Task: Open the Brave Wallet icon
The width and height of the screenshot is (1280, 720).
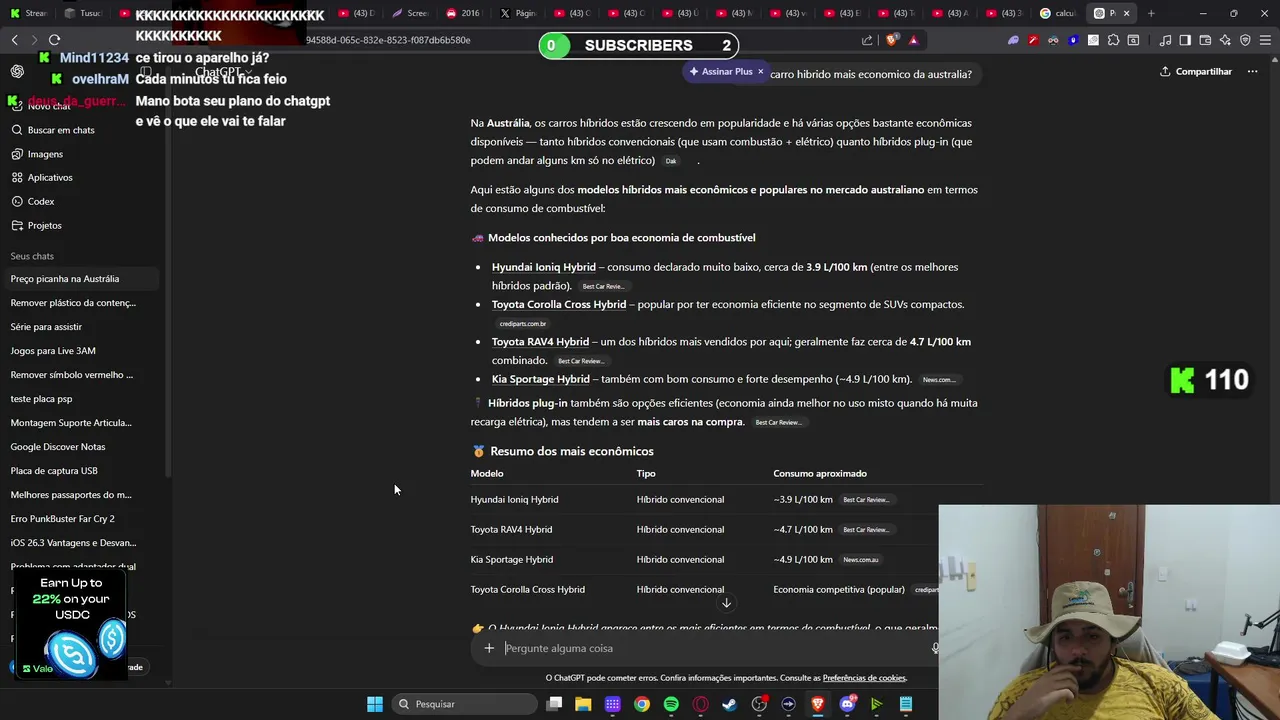Action: (x=1205, y=40)
